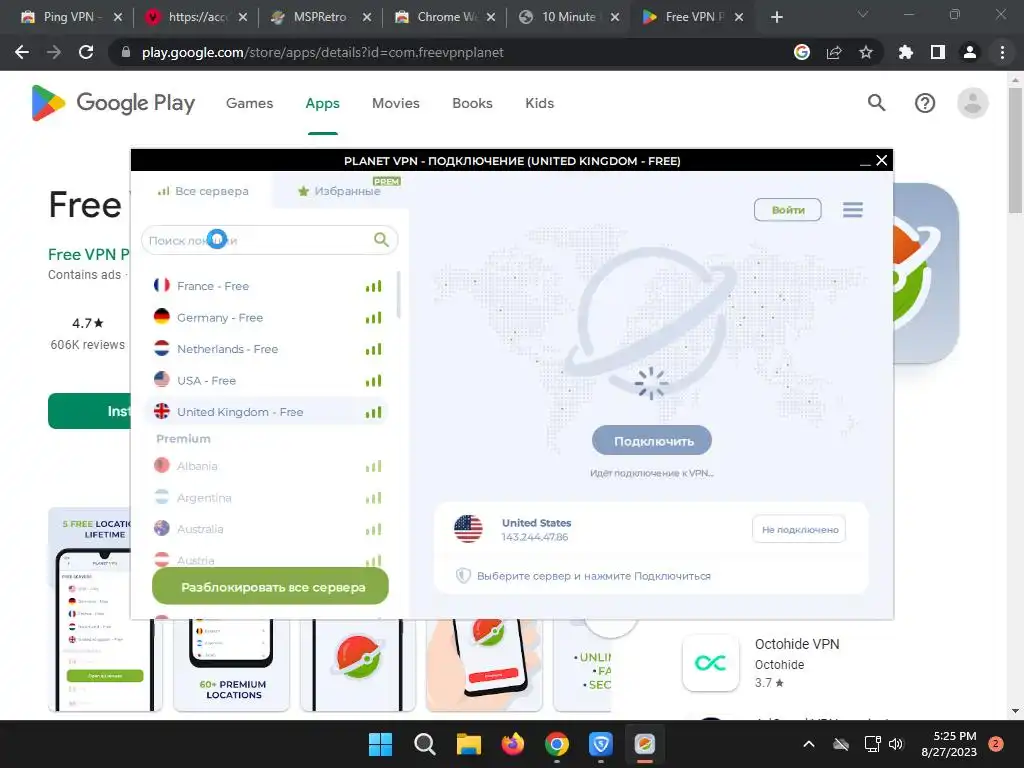Viewport: 1024px width, 768px height.
Task: Click the Войти login button
Action: tap(788, 210)
